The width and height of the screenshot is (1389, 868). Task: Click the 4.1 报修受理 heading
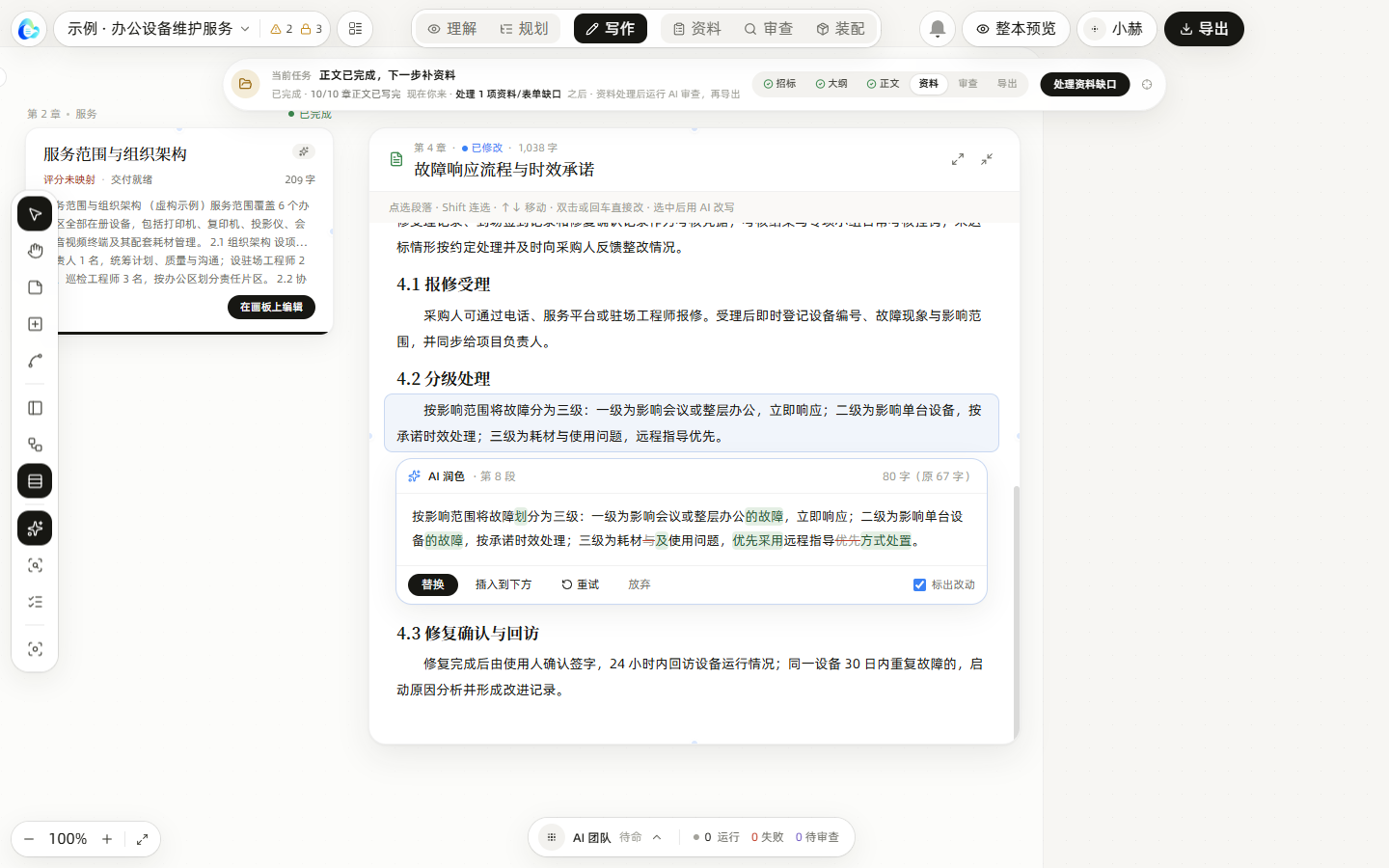tap(444, 285)
